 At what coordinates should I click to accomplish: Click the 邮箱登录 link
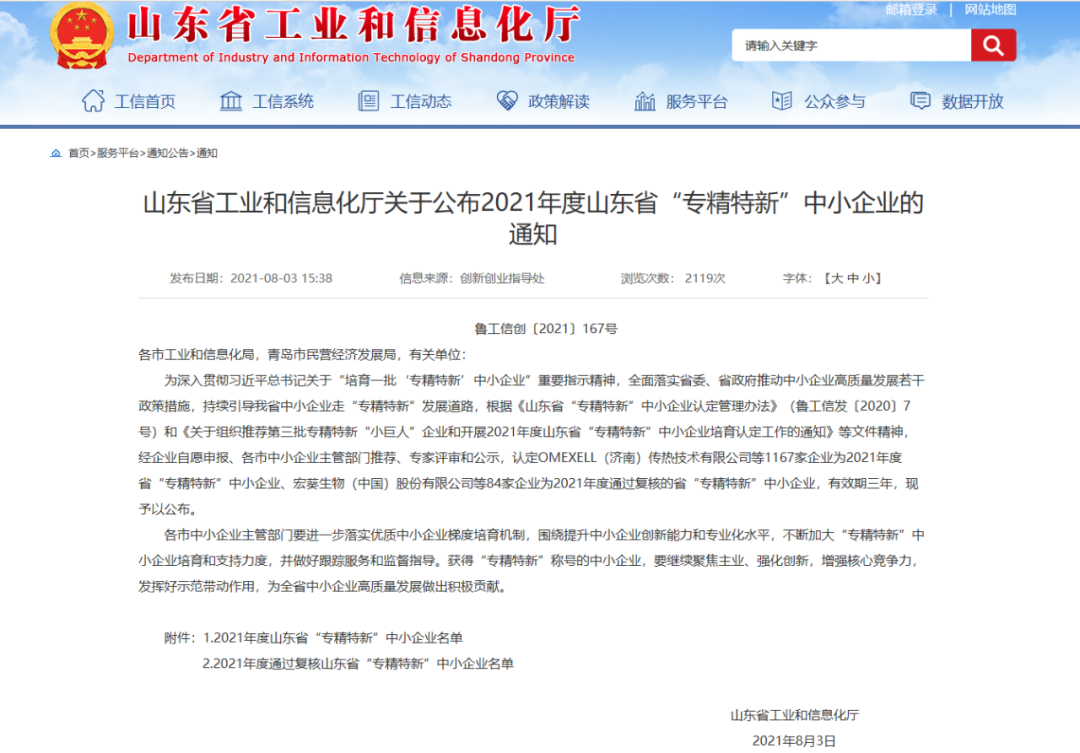point(911,10)
